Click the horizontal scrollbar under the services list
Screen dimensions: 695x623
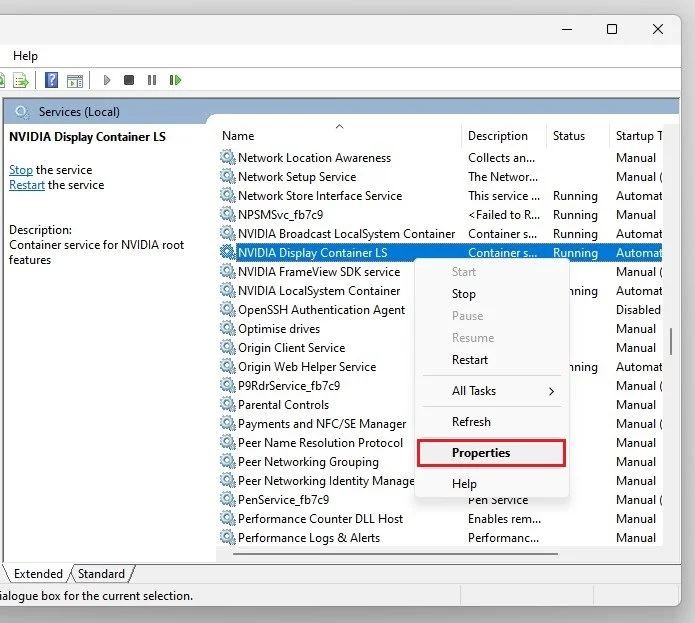pyautogui.click(x=395, y=554)
